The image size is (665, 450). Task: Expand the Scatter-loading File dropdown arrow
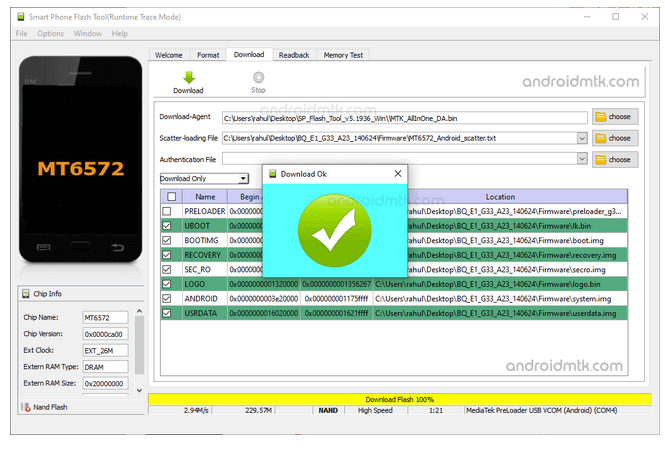(x=582, y=138)
